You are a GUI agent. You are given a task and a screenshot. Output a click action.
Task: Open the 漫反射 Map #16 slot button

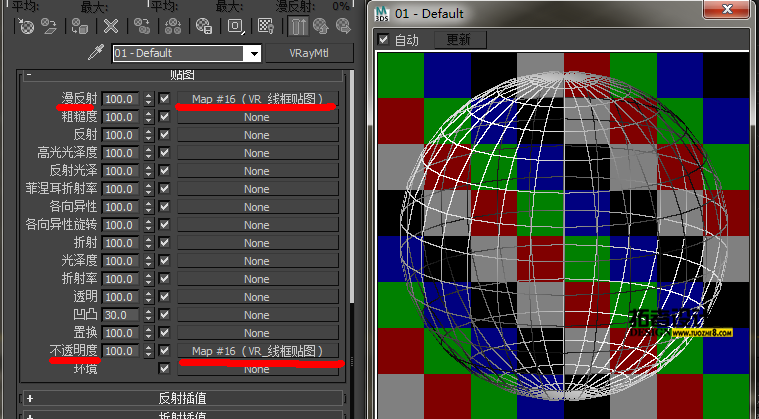click(258, 99)
